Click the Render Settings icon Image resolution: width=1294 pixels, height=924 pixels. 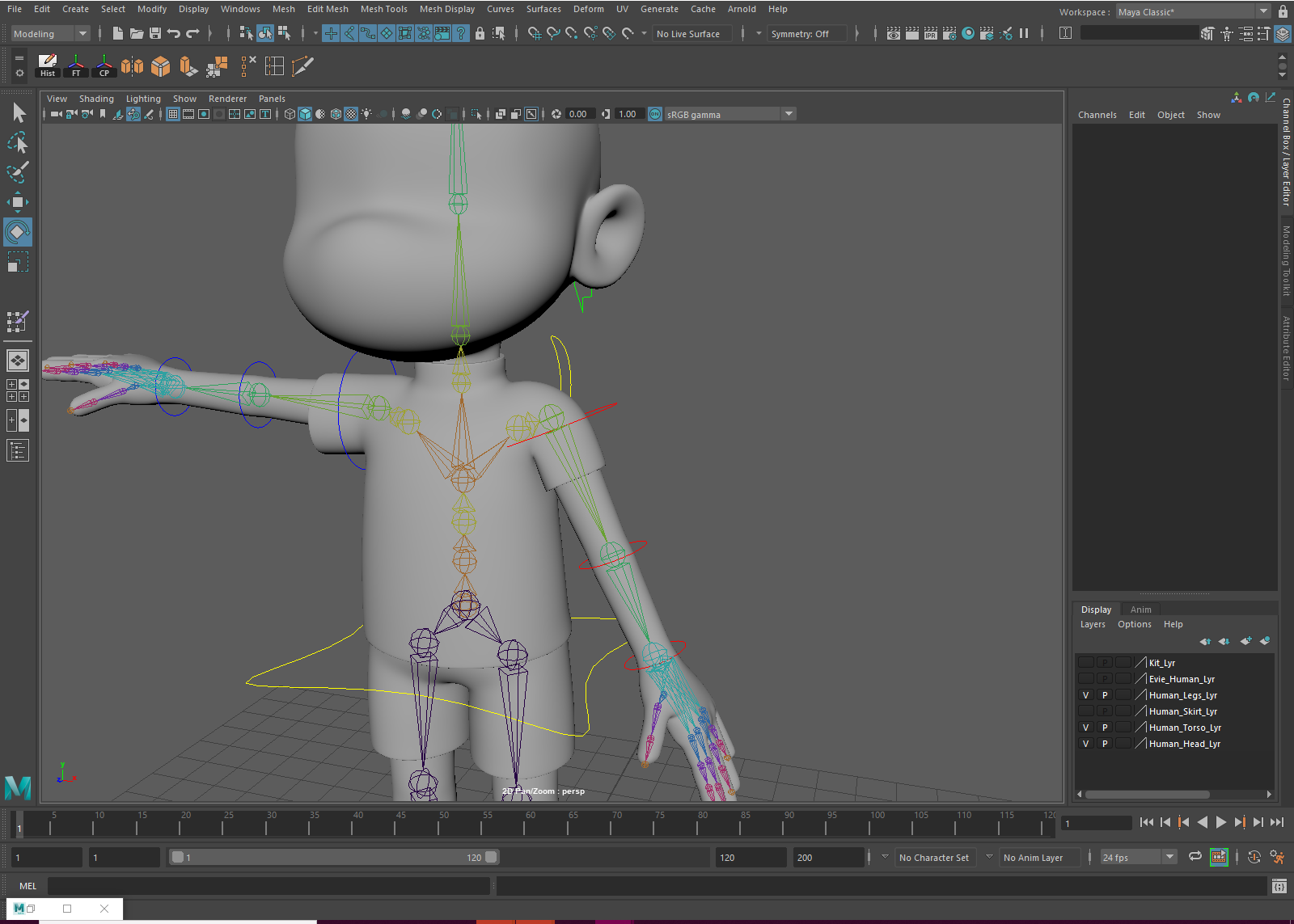tap(949, 33)
